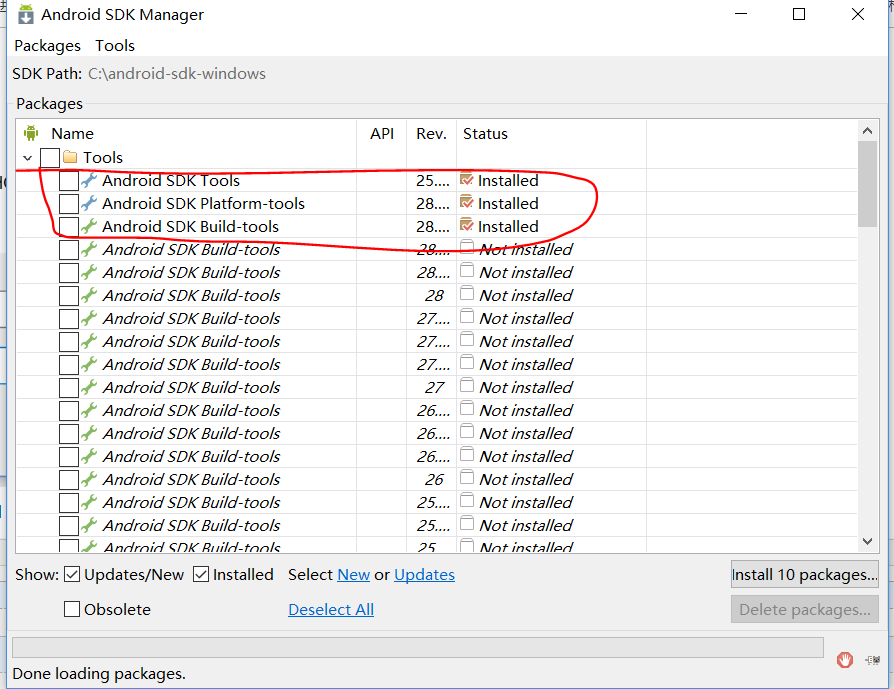Click Installed status text of Android SDK Platform-tools
Screen dimensions: 894x689
tap(508, 204)
